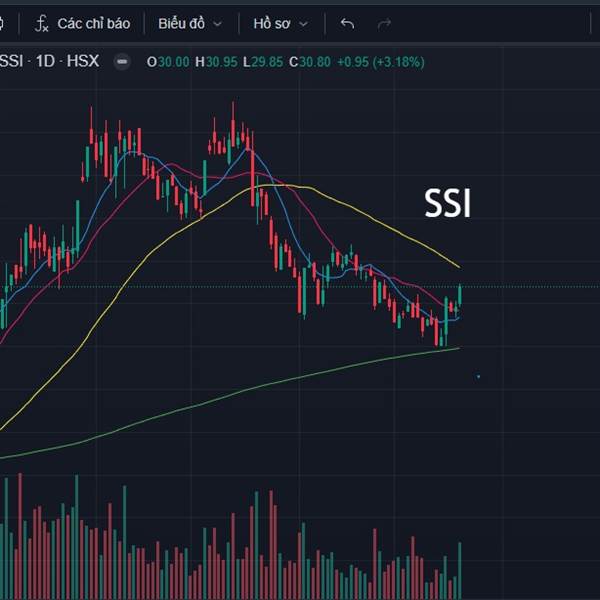The width and height of the screenshot is (600, 600).
Task: Expand the Biểu đồ dropdown
Action: pos(189,23)
